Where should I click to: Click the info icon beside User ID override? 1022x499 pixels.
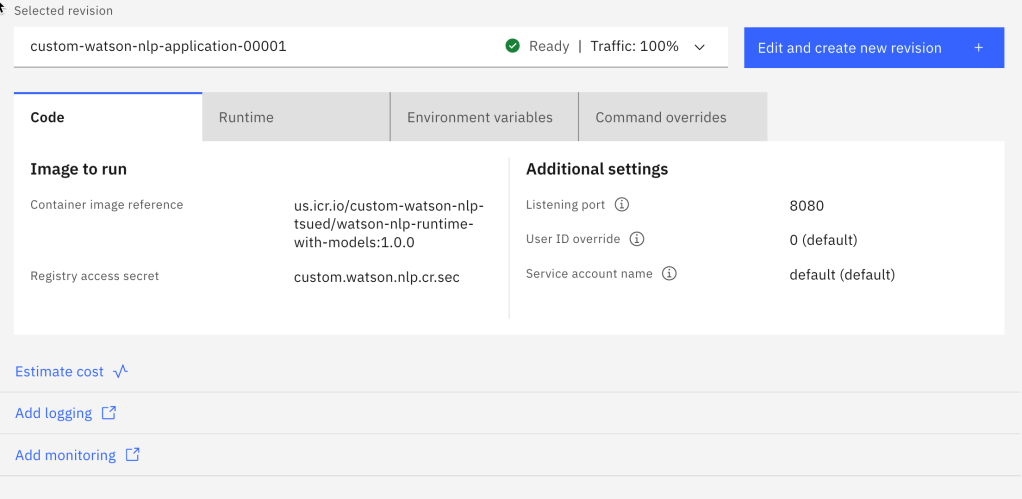[x=637, y=239]
